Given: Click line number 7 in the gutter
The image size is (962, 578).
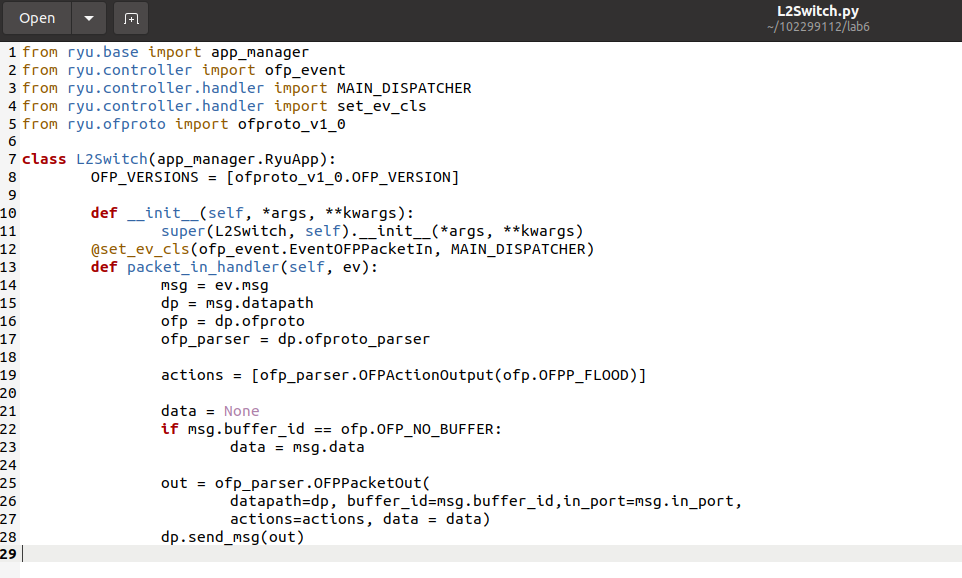Looking at the screenshot, I should point(11,159).
